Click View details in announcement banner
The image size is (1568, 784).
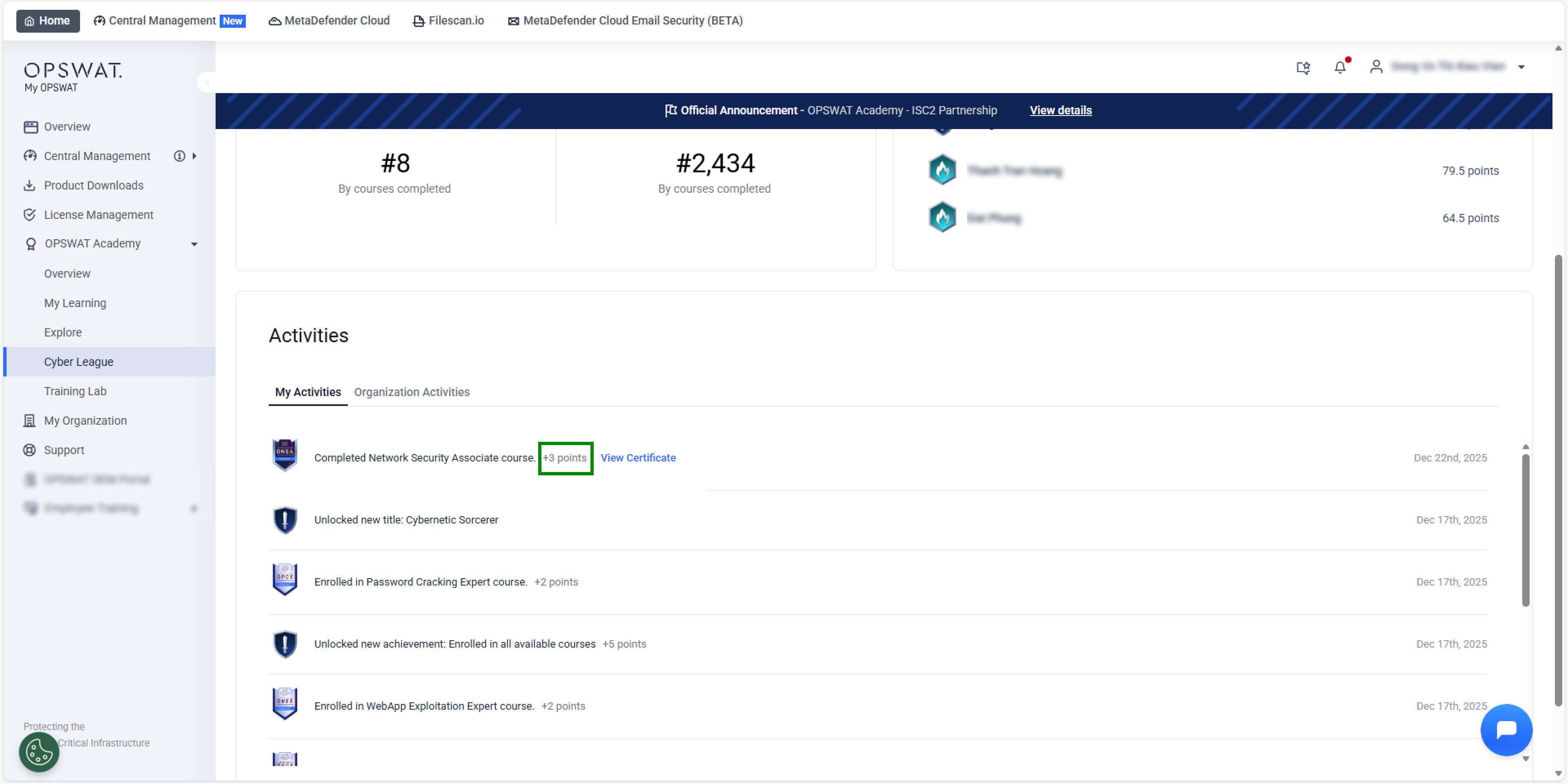[x=1060, y=110]
